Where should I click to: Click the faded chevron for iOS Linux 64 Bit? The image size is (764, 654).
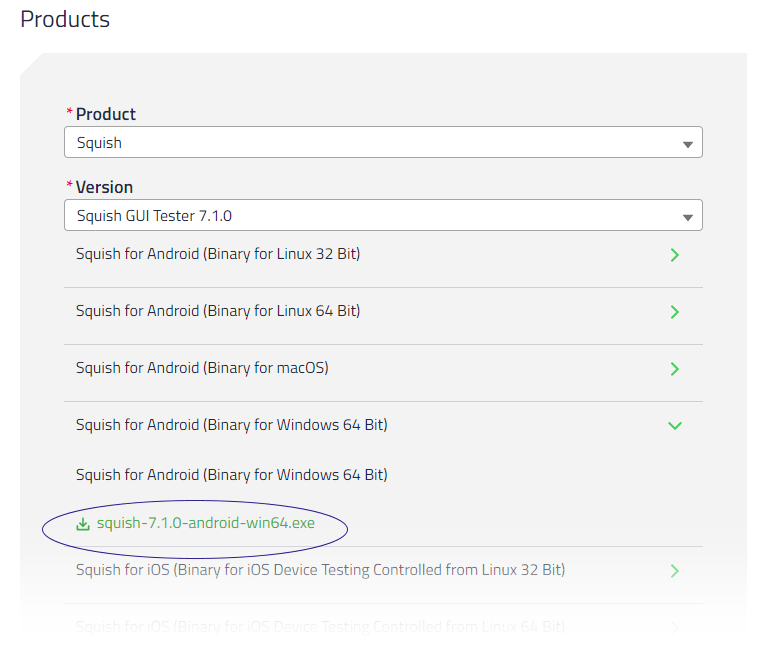pyautogui.click(x=675, y=627)
